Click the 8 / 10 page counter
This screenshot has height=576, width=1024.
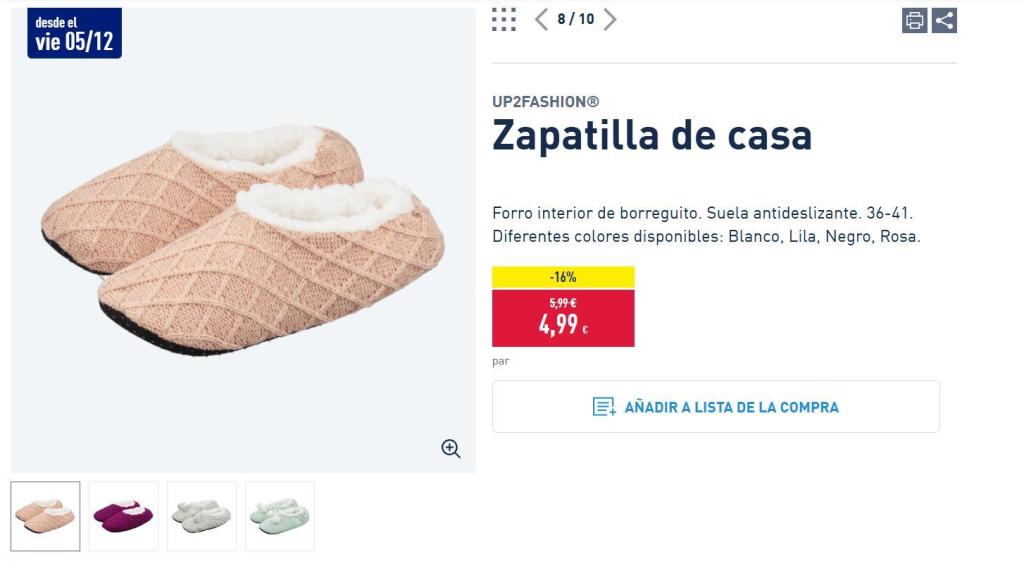point(574,18)
